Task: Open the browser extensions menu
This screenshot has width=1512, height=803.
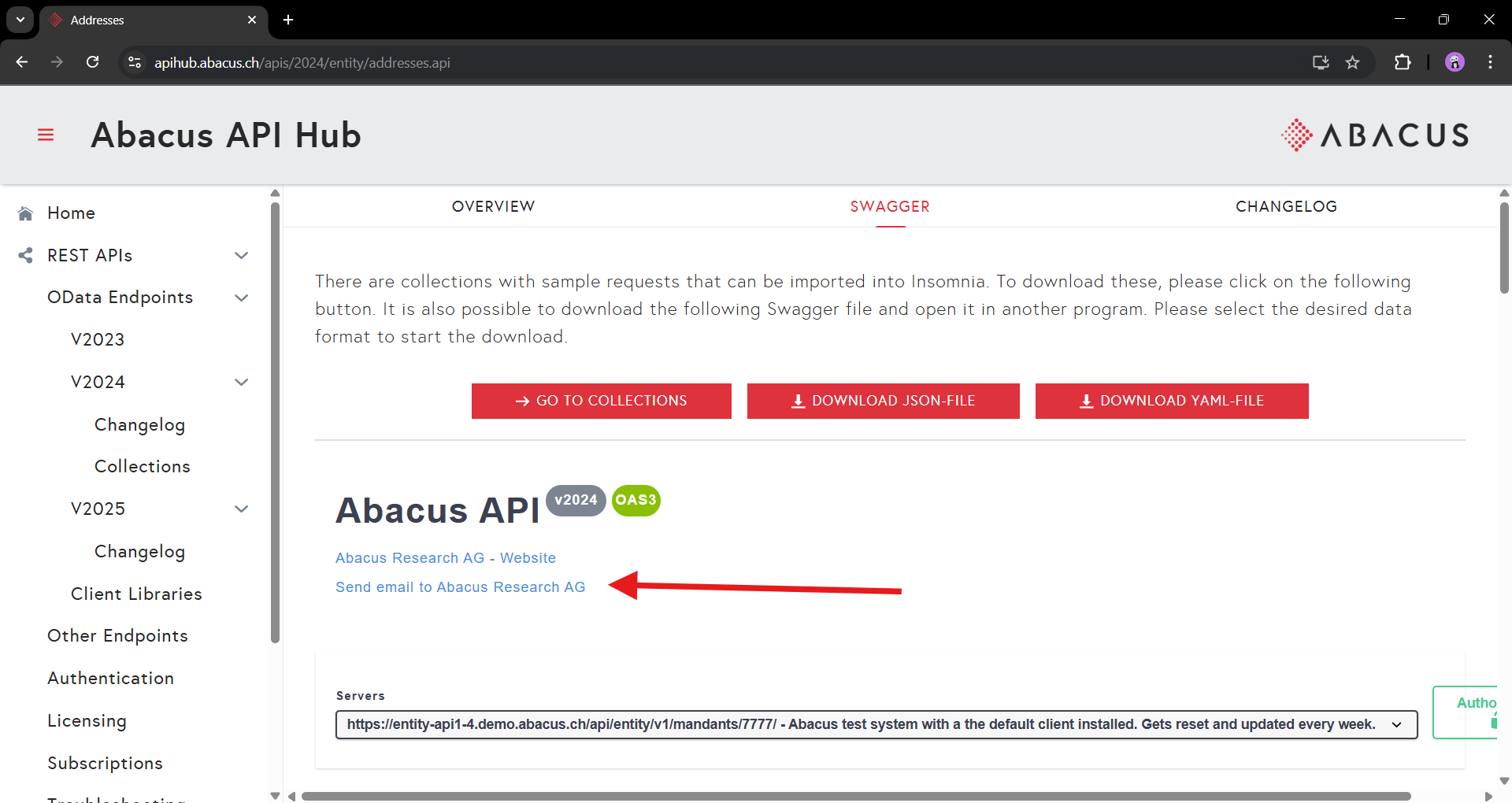Action: [1403, 62]
